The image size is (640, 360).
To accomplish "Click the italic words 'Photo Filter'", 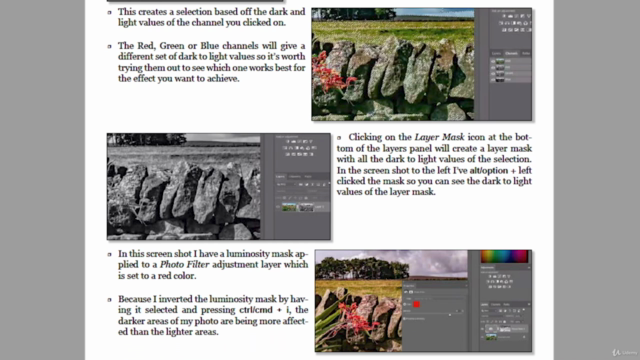I will tap(184, 264).
